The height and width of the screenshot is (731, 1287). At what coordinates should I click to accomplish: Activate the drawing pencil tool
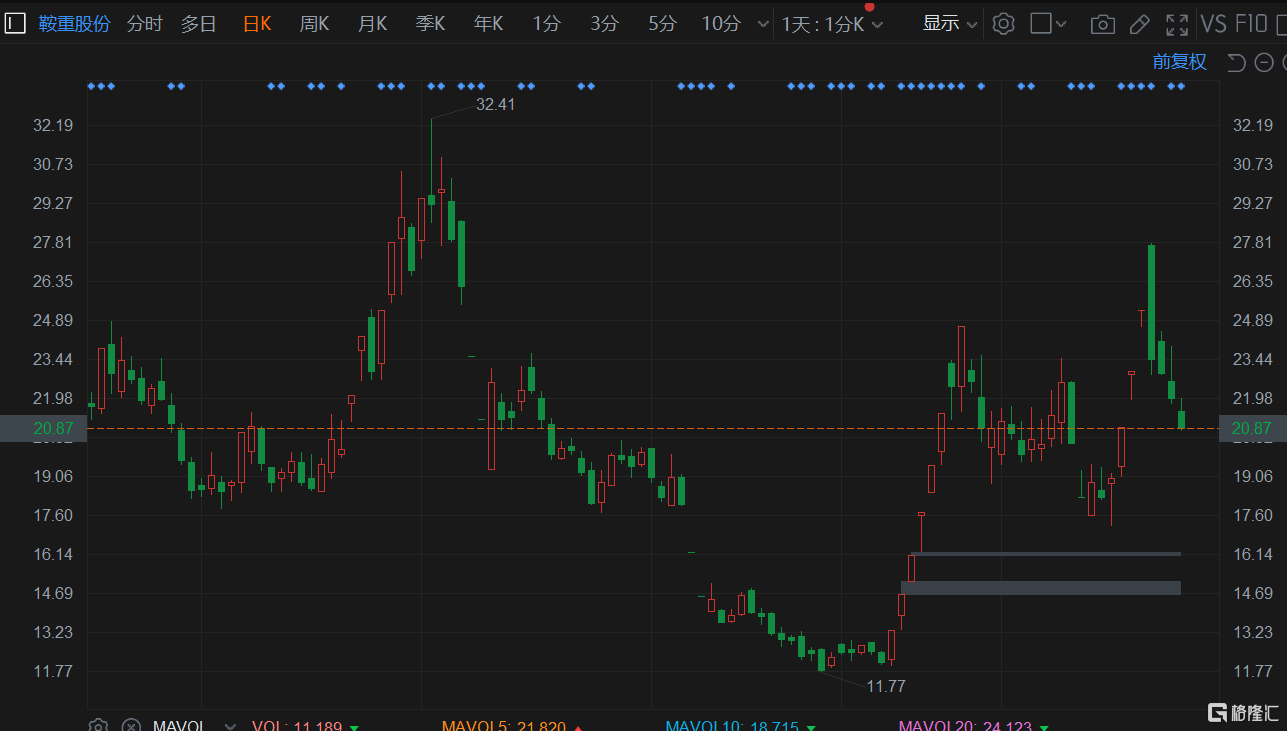pyautogui.click(x=1139, y=24)
